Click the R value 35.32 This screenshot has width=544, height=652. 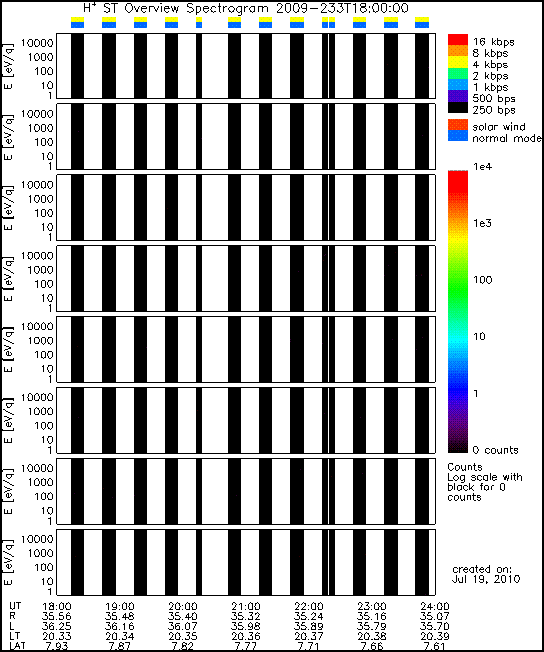coord(246,616)
